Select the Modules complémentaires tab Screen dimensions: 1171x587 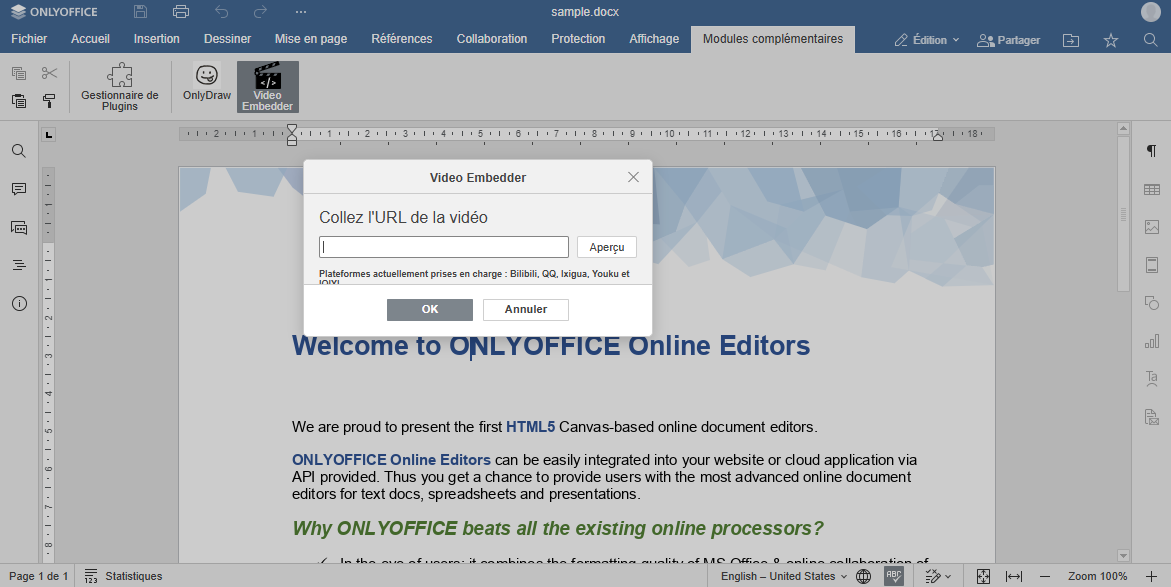tap(773, 39)
